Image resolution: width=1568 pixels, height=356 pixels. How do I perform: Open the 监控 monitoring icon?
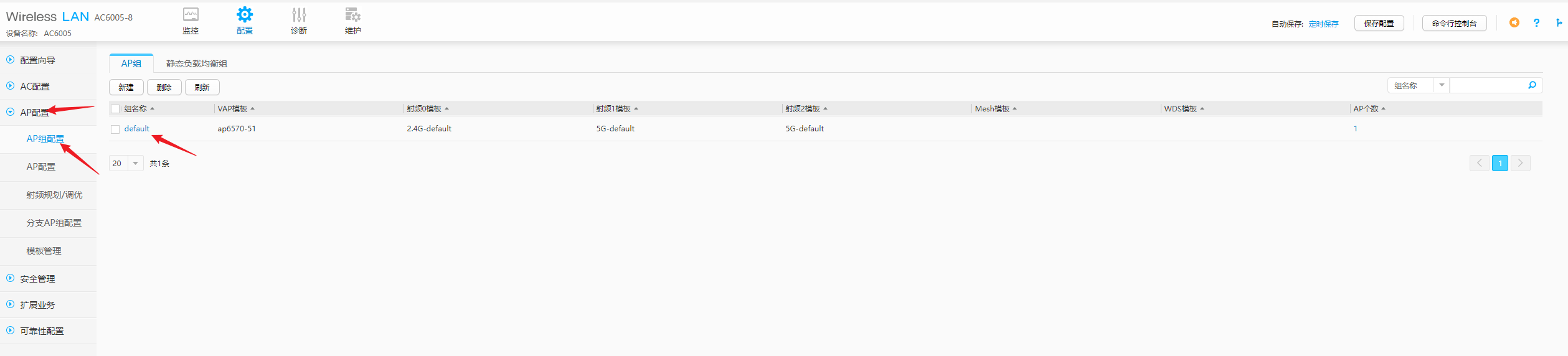191,15
